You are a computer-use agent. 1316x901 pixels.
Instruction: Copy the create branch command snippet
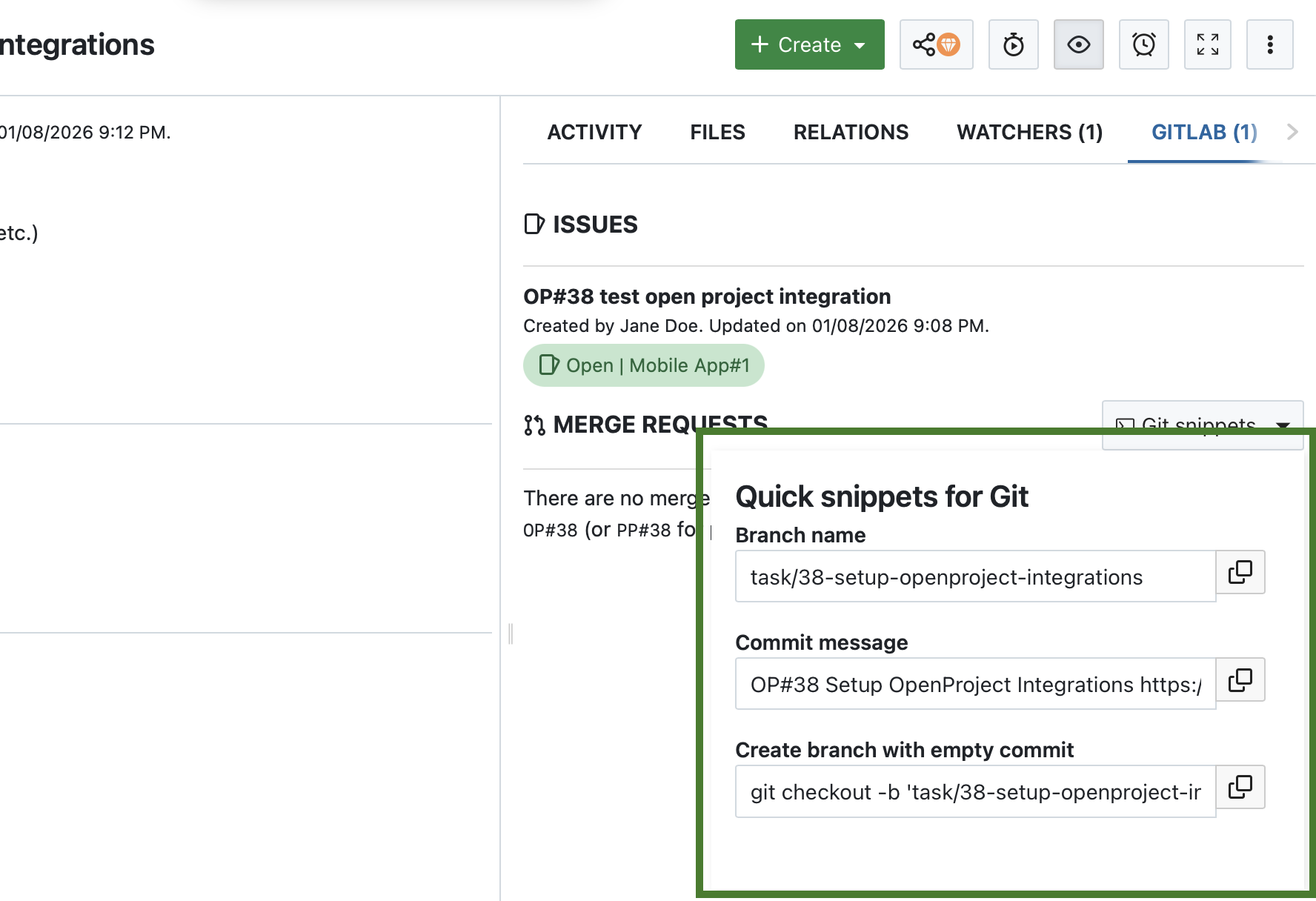pos(1240,787)
